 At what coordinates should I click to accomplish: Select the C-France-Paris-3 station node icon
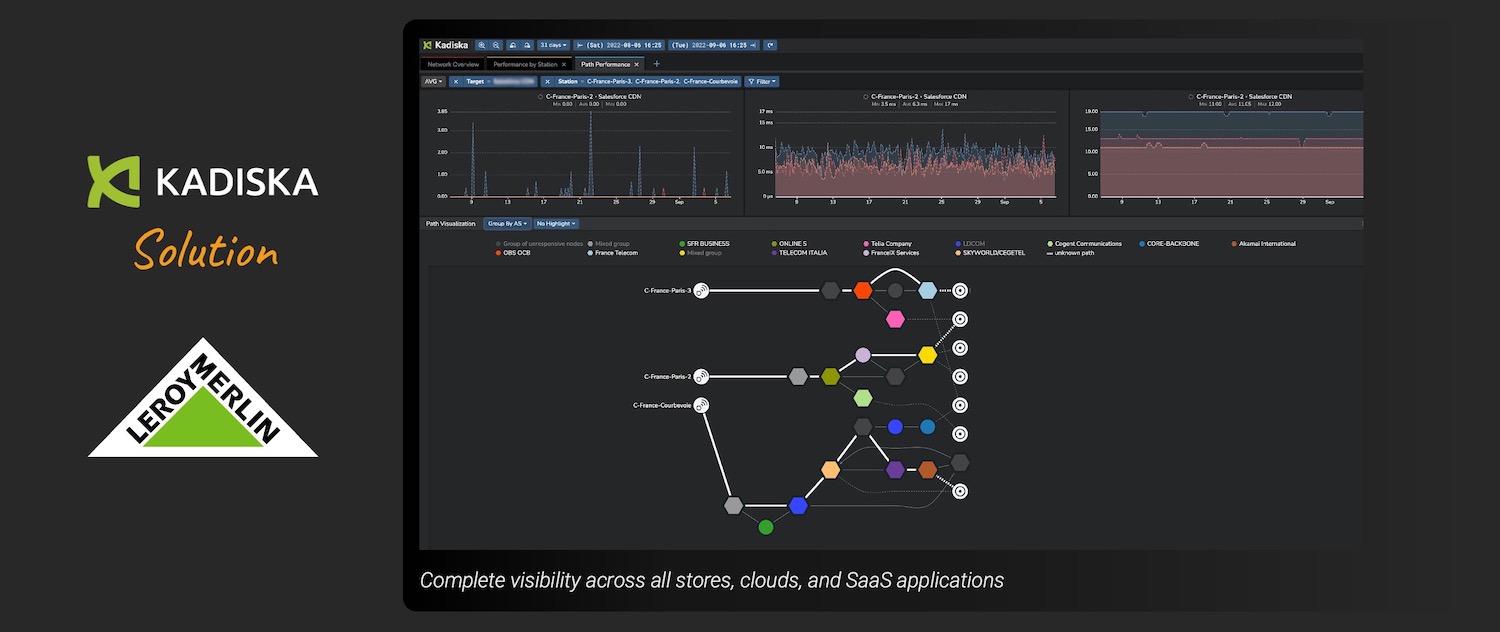coord(702,291)
